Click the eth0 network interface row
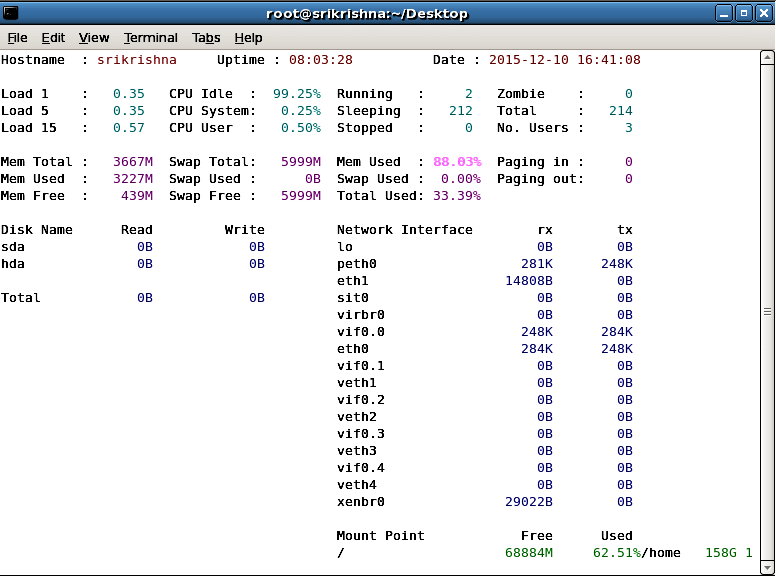 pyautogui.click(x=353, y=349)
